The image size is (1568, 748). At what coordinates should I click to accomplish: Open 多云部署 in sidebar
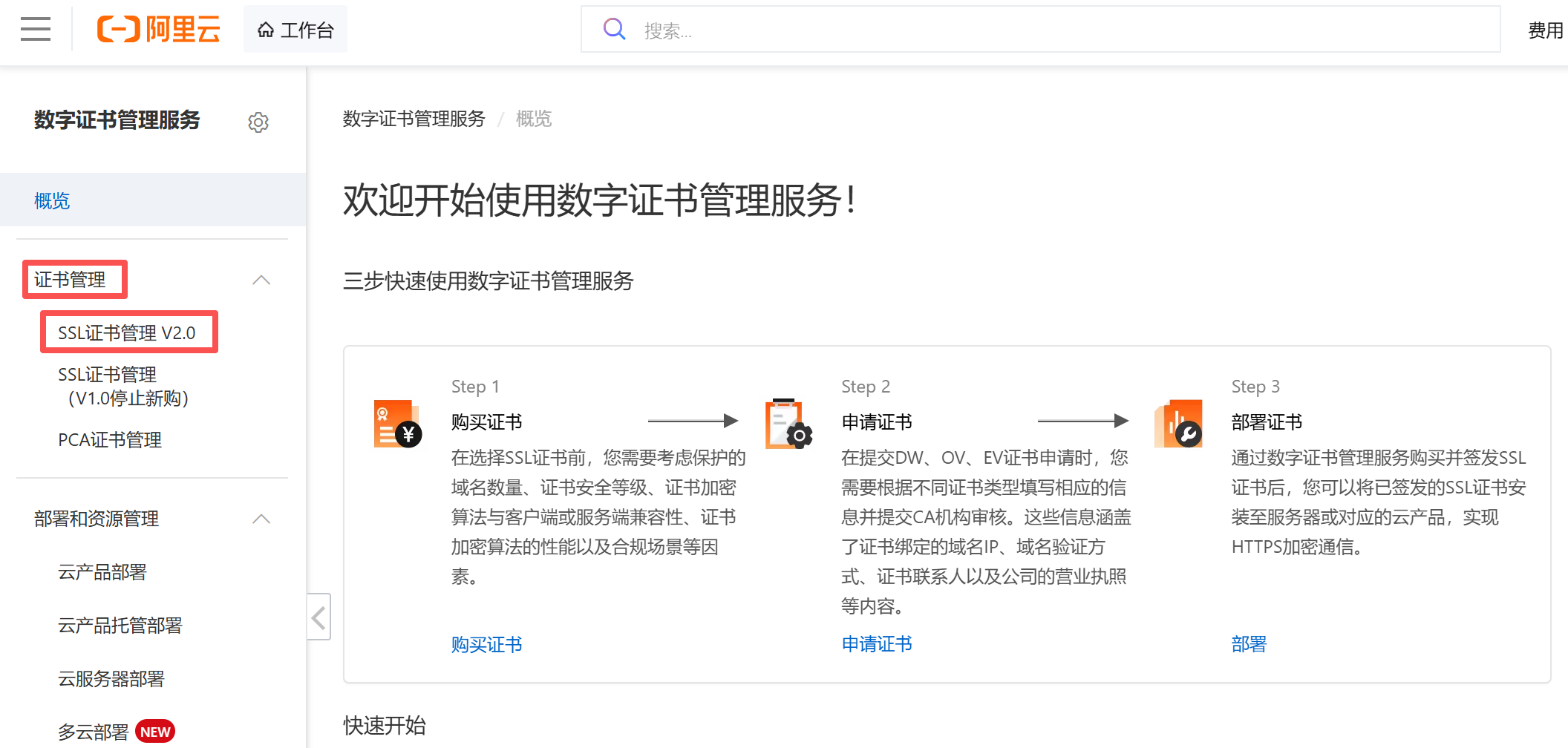tap(94, 732)
